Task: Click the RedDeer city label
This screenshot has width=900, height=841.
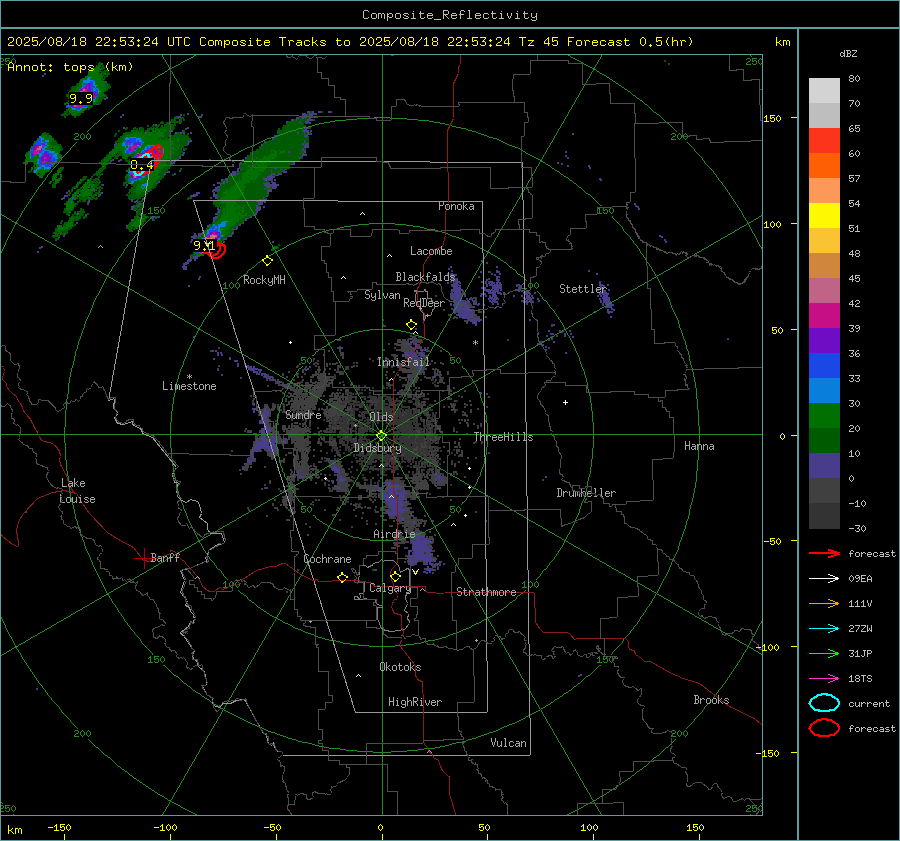Action: (424, 303)
